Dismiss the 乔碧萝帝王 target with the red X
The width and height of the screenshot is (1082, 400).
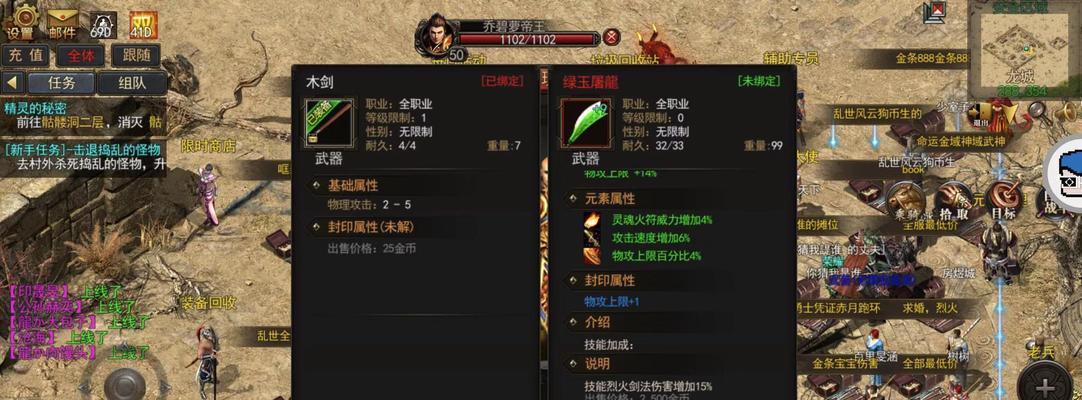(x=611, y=37)
